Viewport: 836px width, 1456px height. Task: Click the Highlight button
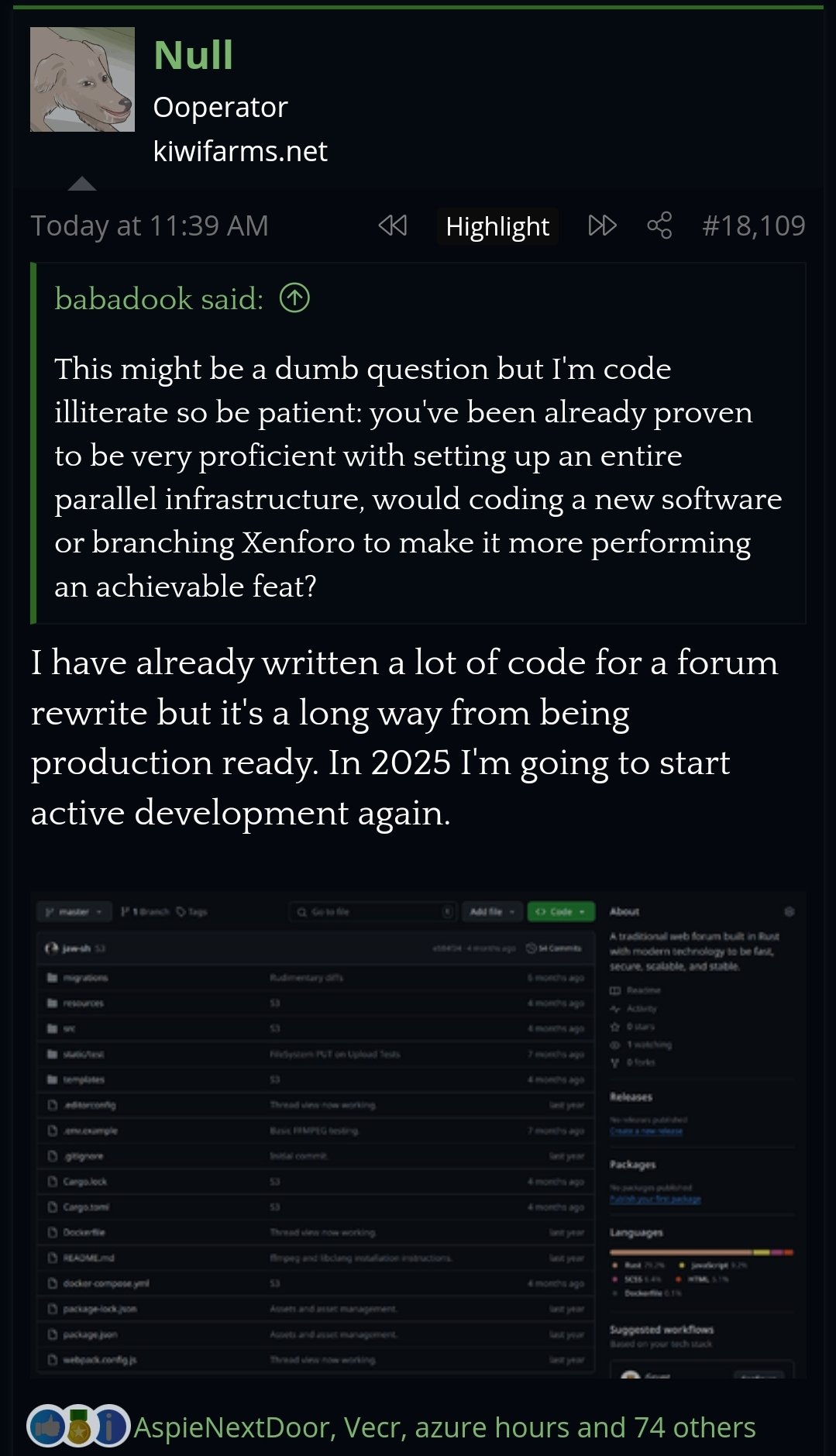tap(497, 226)
